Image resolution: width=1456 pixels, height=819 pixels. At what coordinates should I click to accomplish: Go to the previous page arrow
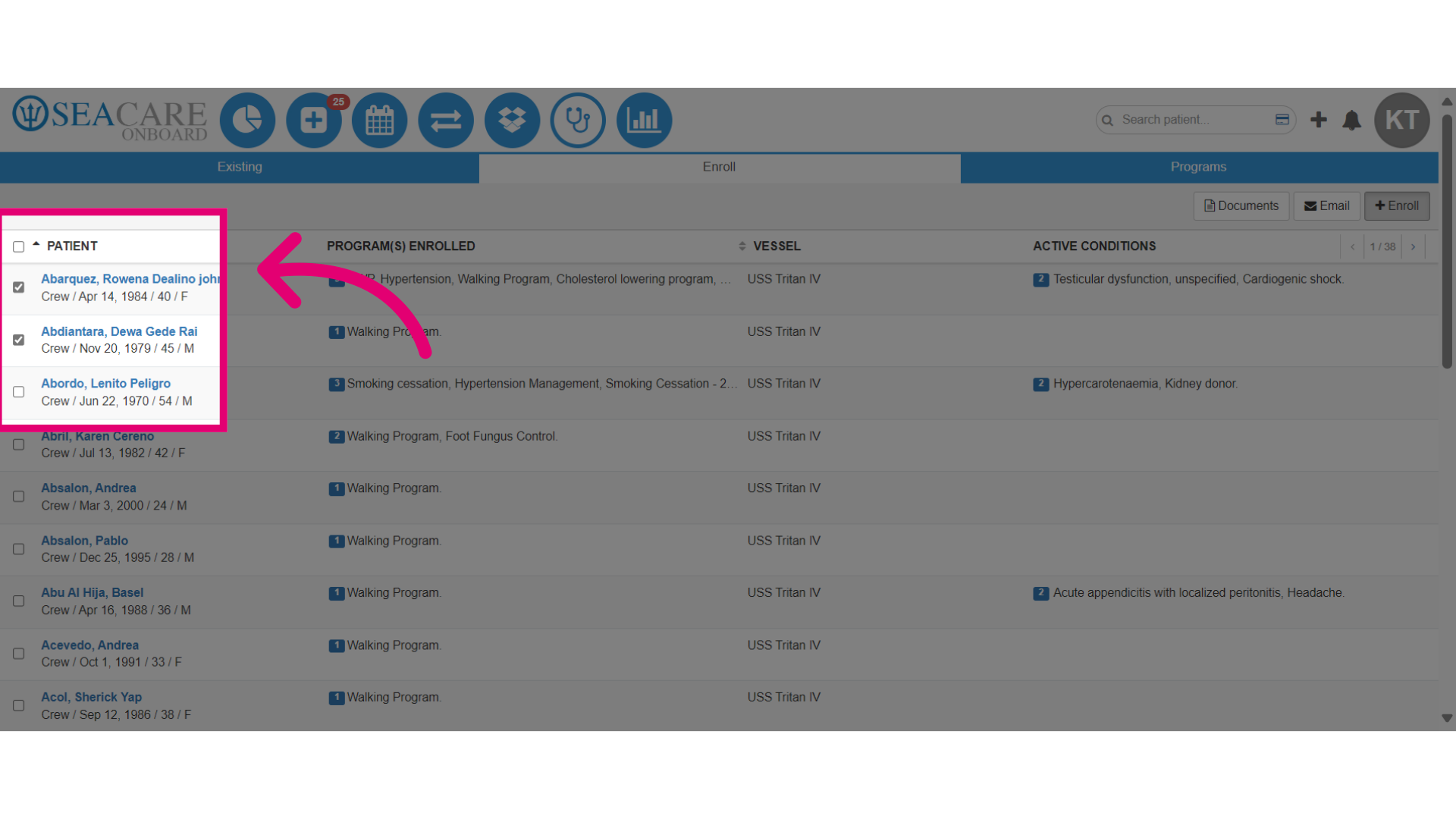pyautogui.click(x=1352, y=247)
